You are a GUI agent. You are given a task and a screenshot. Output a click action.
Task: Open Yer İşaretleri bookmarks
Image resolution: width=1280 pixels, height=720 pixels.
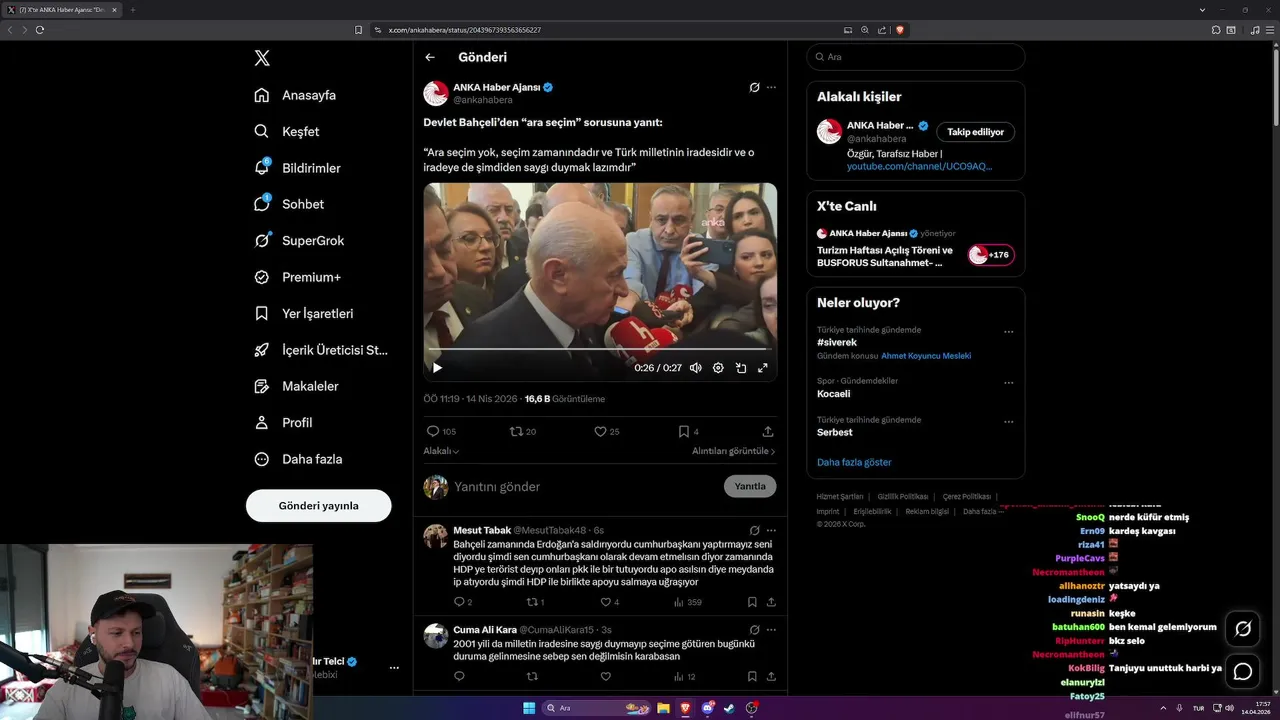click(303, 313)
